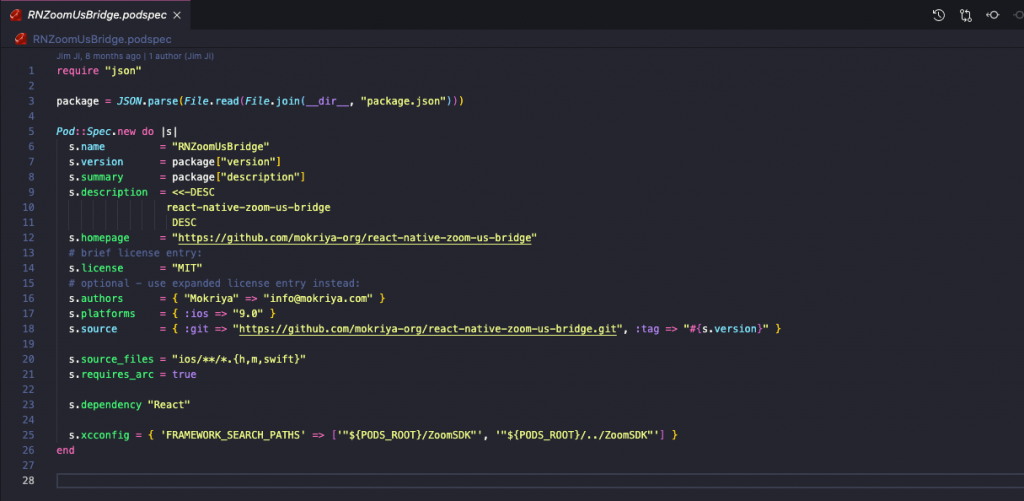Click the info@mokriya.com email string

coord(316,298)
